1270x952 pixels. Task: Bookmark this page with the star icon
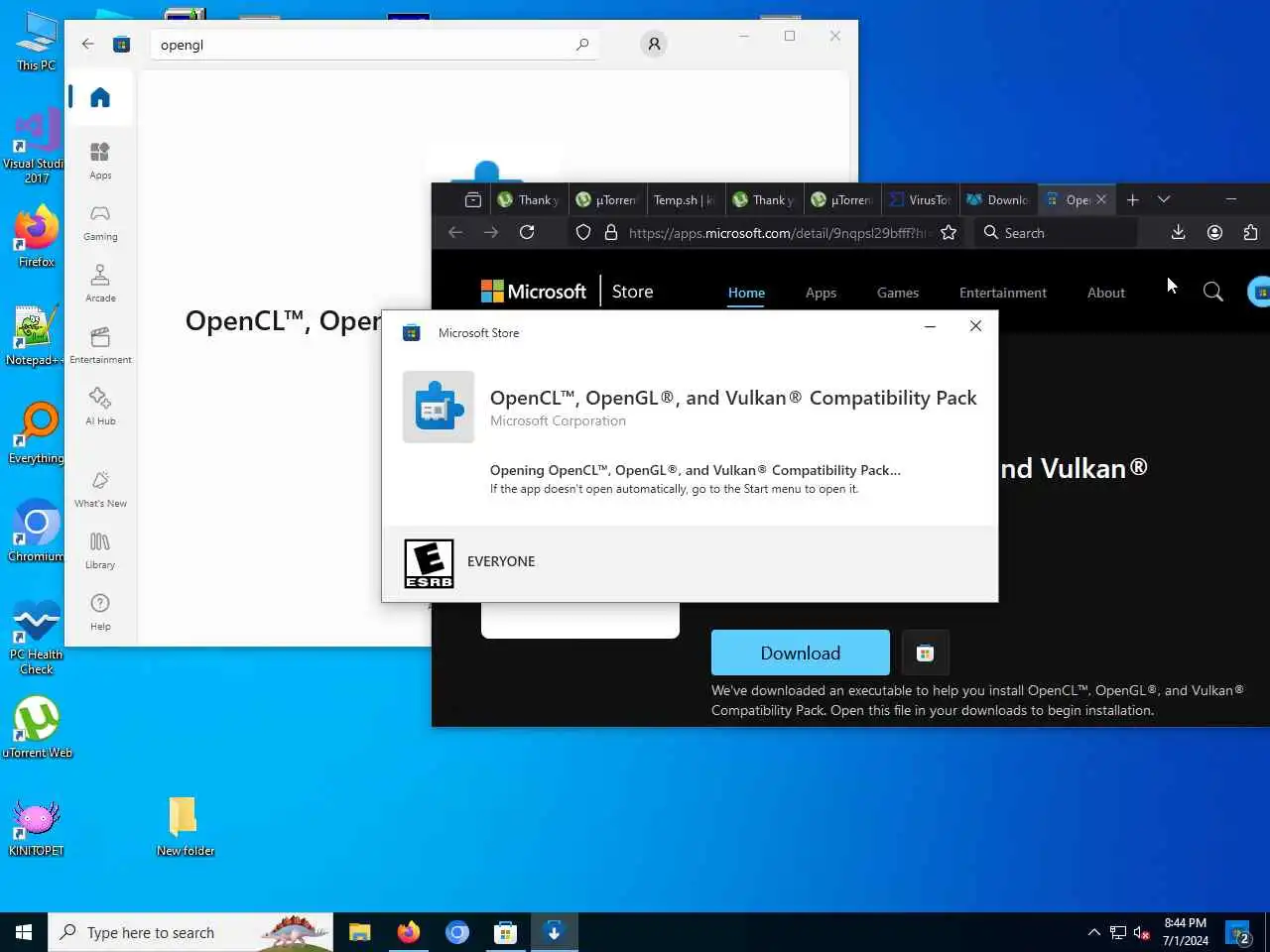(949, 232)
